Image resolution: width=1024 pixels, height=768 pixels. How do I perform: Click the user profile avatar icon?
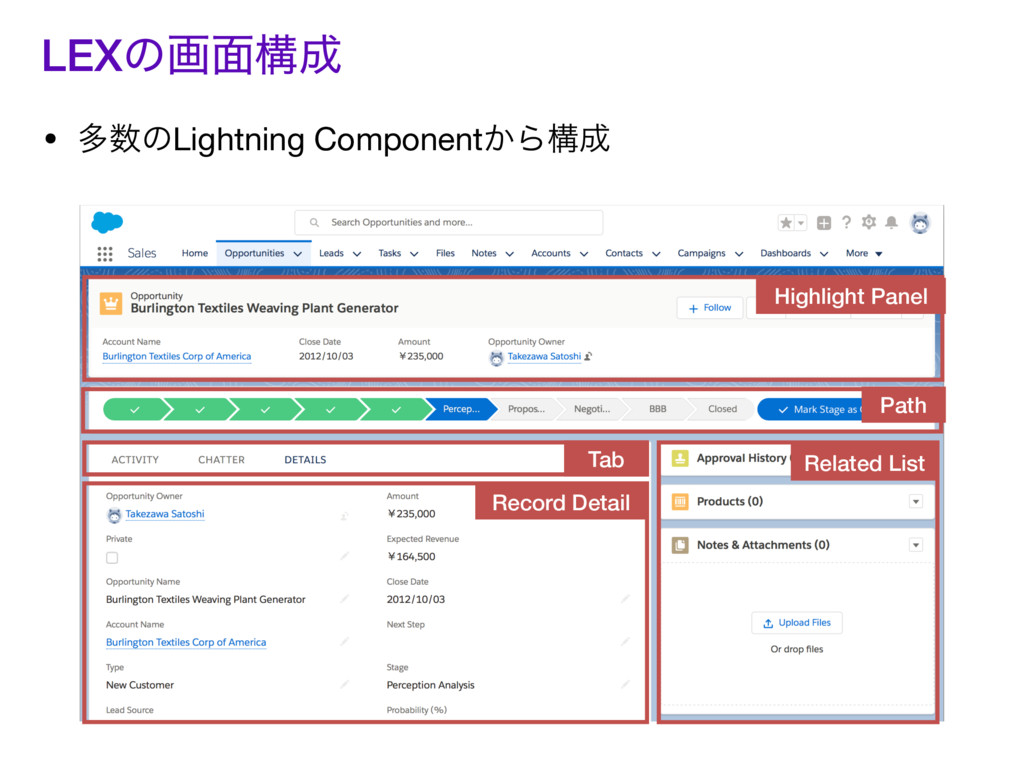[920, 223]
